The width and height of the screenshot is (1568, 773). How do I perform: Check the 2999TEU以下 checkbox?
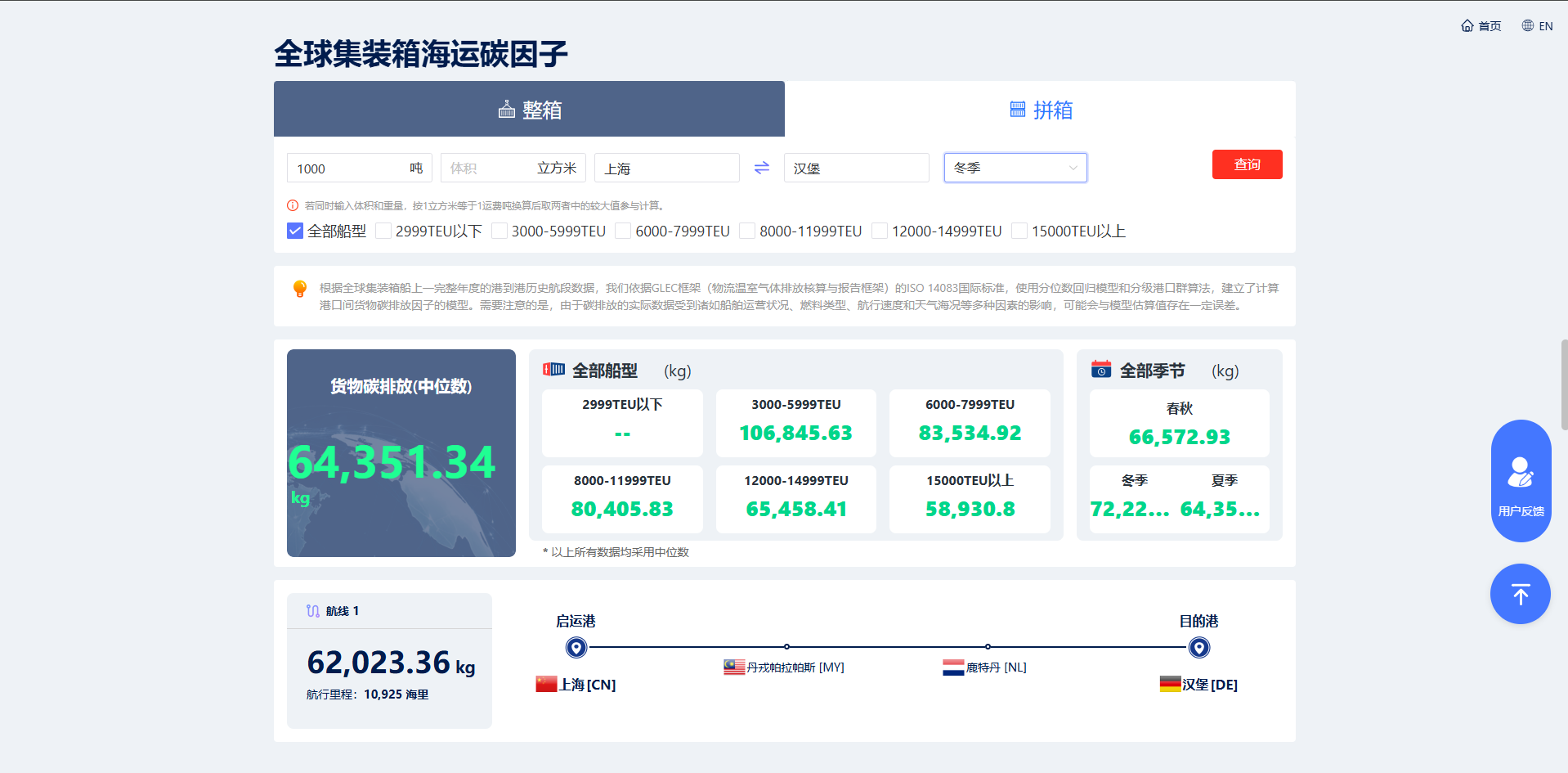(383, 231)
